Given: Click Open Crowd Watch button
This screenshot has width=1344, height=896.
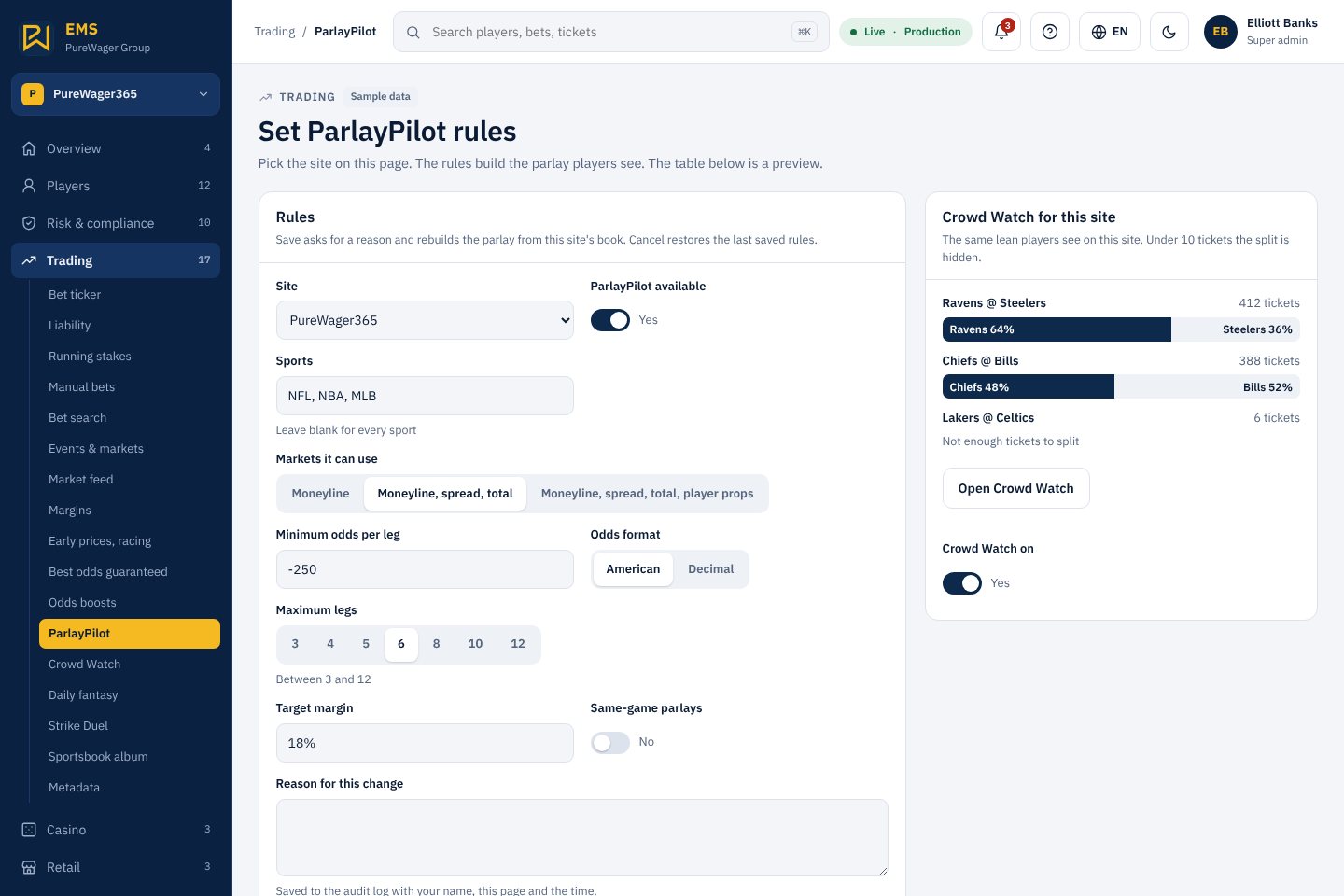Looking at the screenshot, I should tap(1015, 488).
